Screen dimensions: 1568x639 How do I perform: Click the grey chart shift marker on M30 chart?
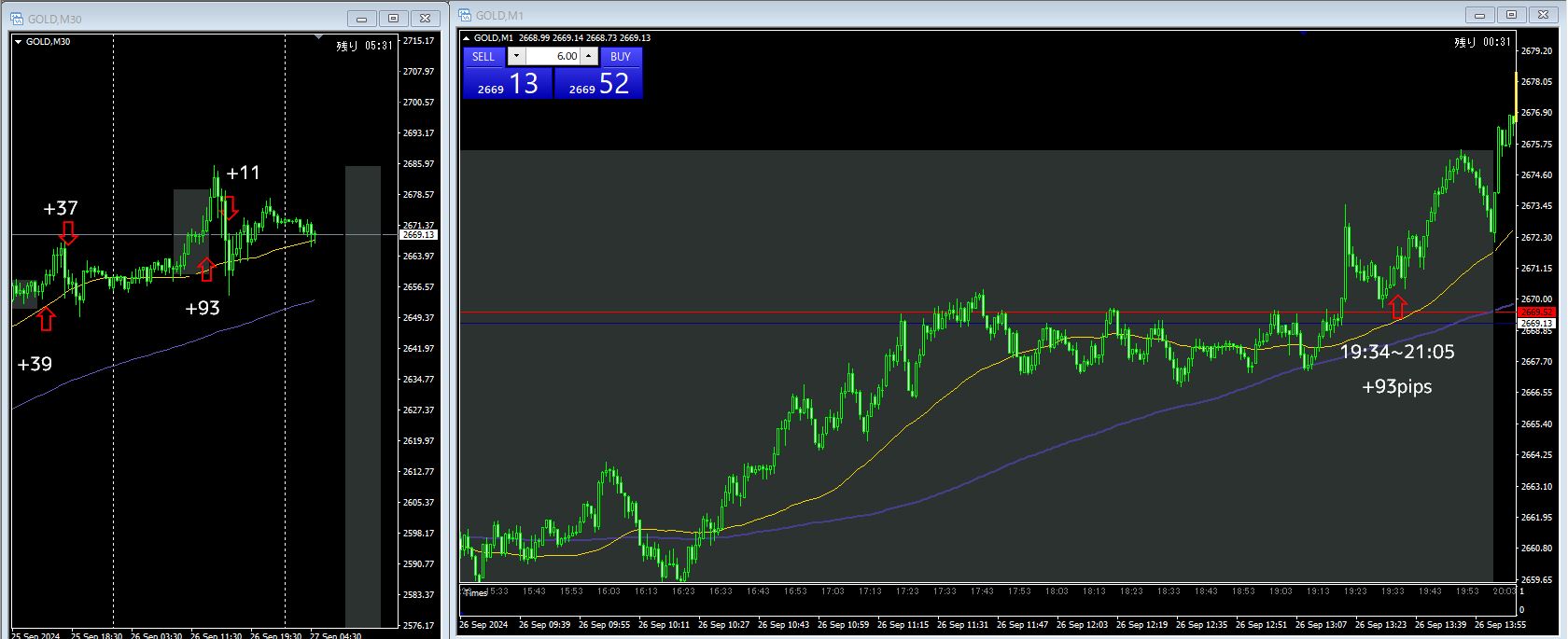click(319, 37)
